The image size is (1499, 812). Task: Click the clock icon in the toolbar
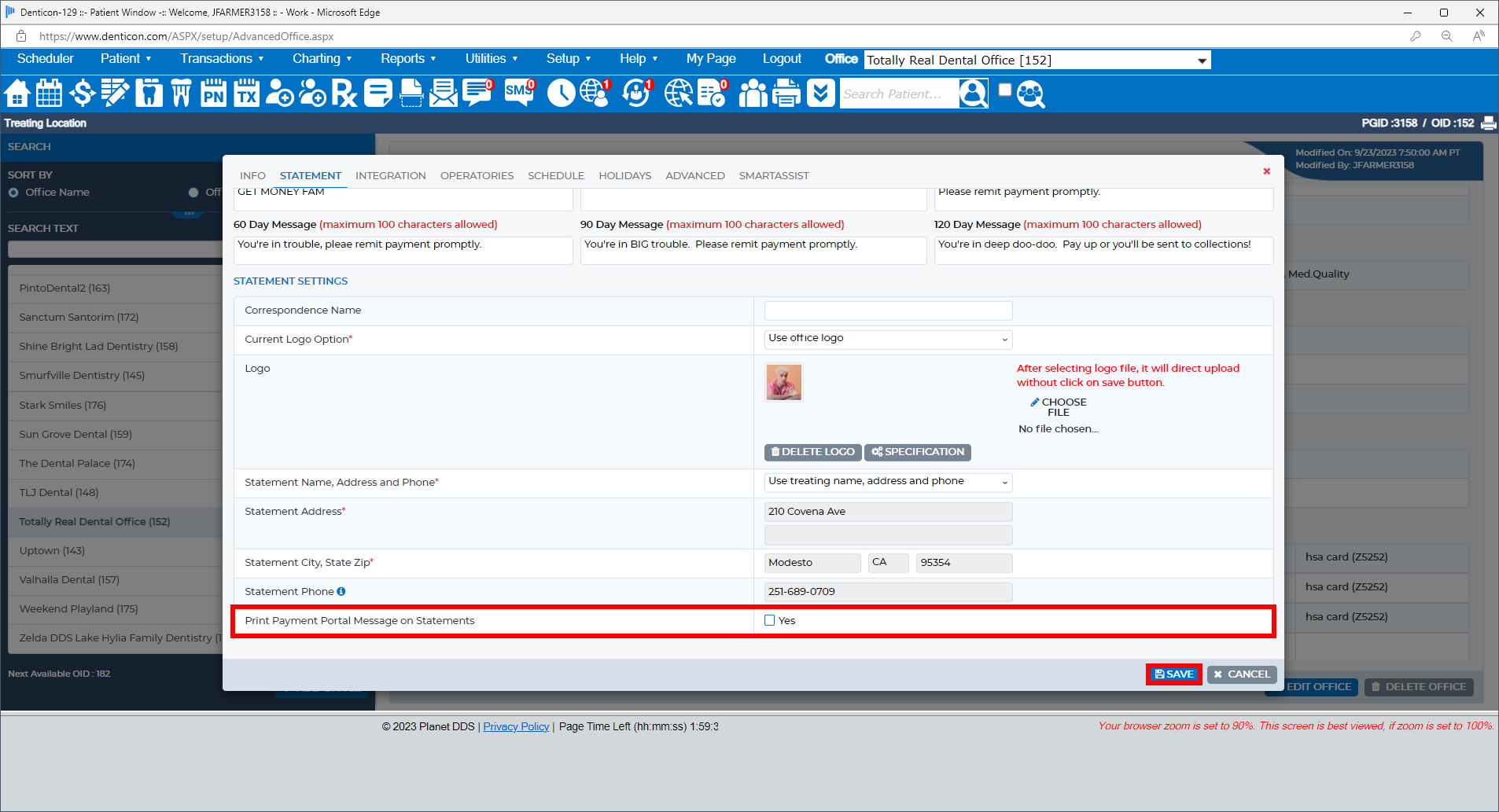(x=561, y=94)
